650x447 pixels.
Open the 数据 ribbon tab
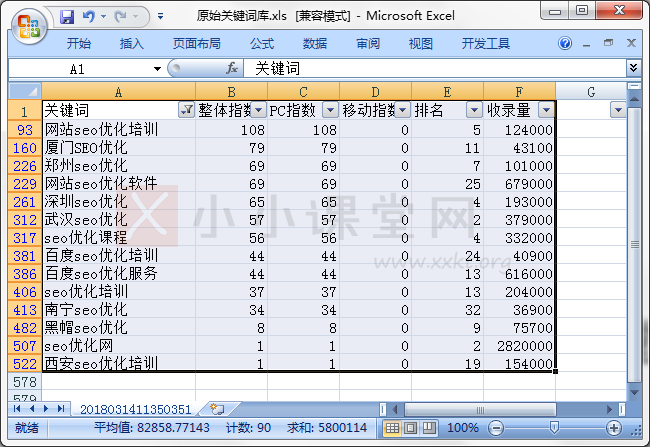(315, 43)
